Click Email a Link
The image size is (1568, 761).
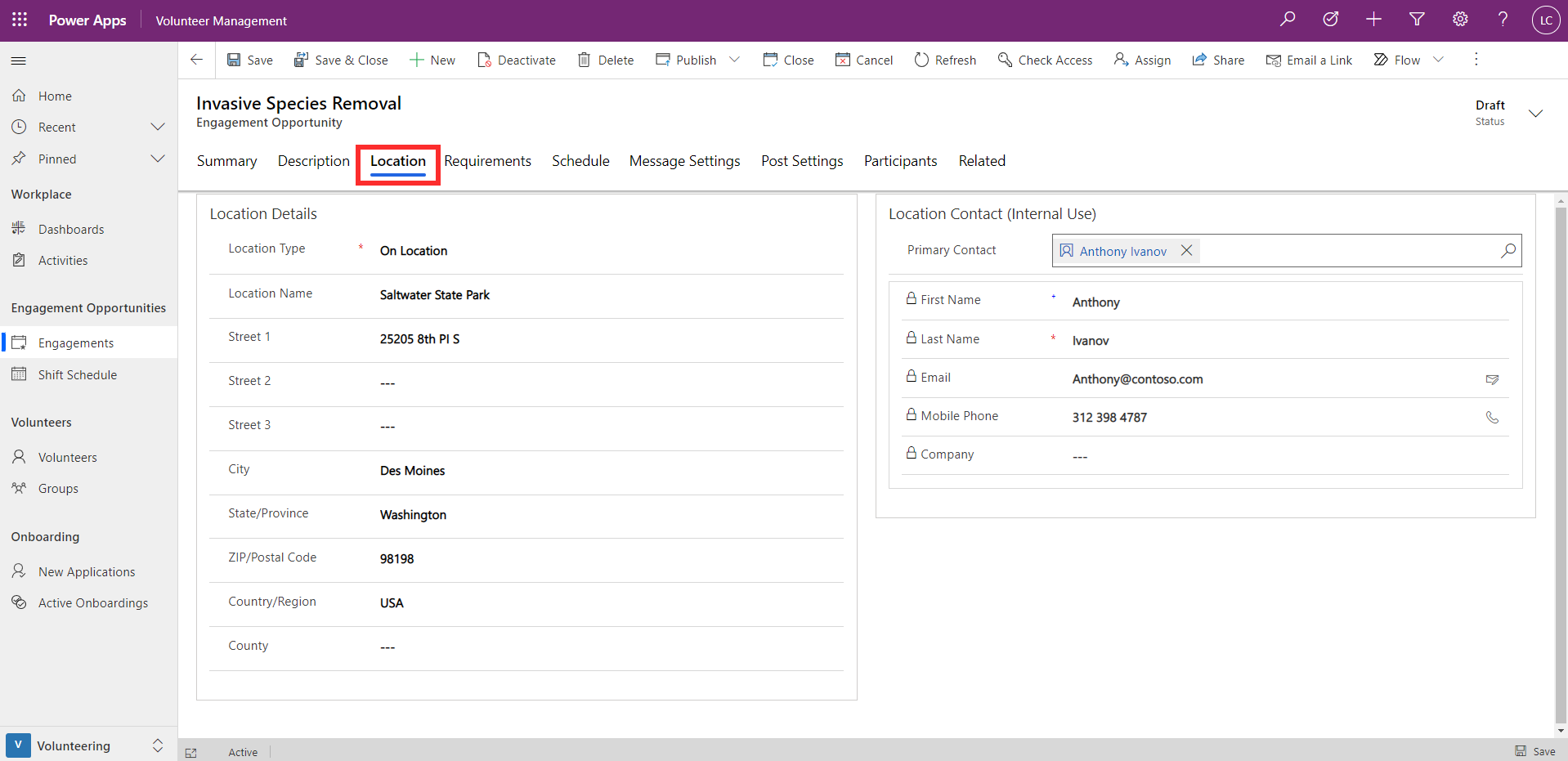[x=1309, y=60]
